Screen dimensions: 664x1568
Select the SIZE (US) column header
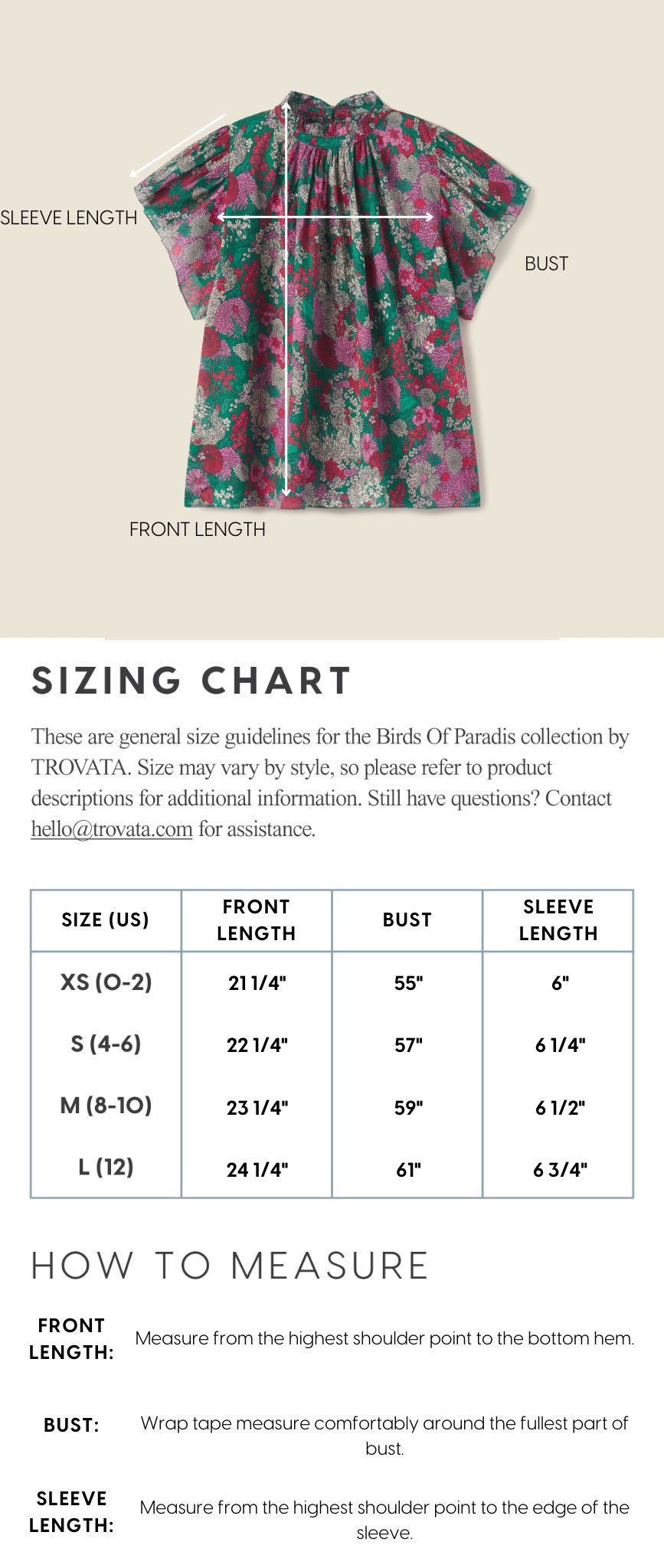pyautogui.click(x=106, y=920)
